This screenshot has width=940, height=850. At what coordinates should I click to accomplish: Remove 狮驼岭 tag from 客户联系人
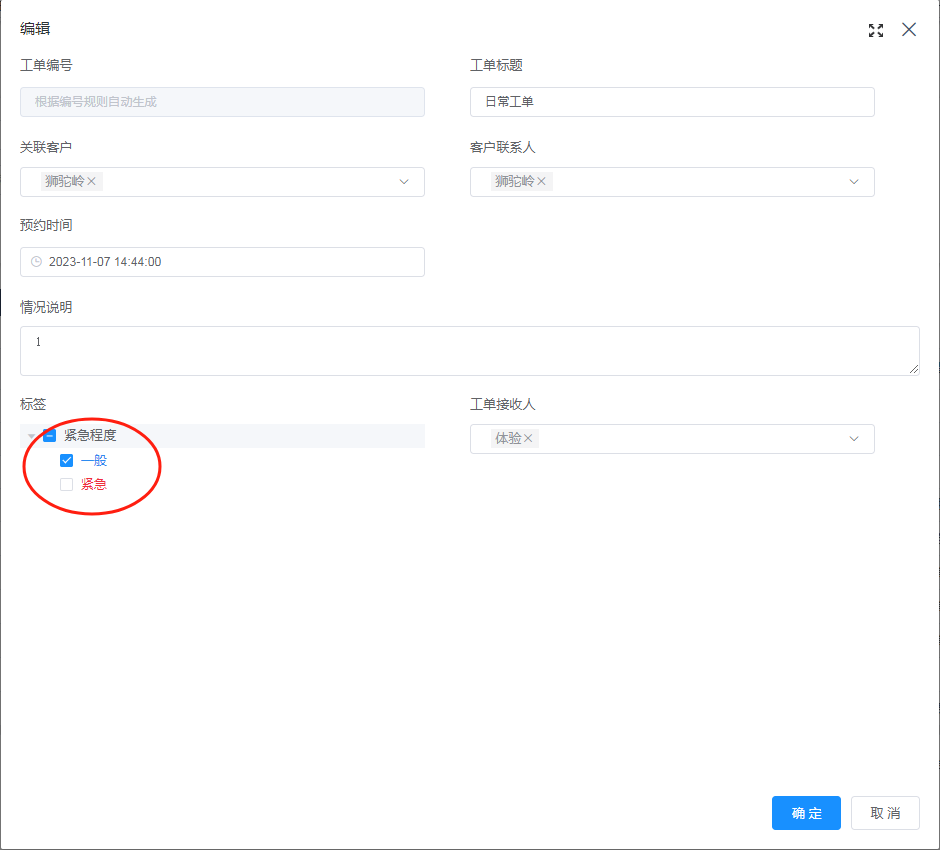pyautogui.click(x=542, y=182)
